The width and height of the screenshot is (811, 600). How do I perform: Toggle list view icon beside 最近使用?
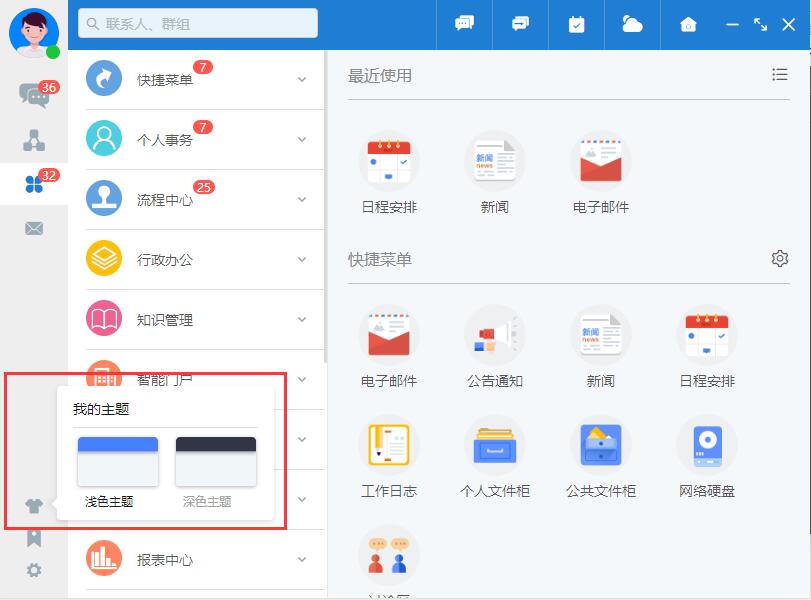pos(780,75)
